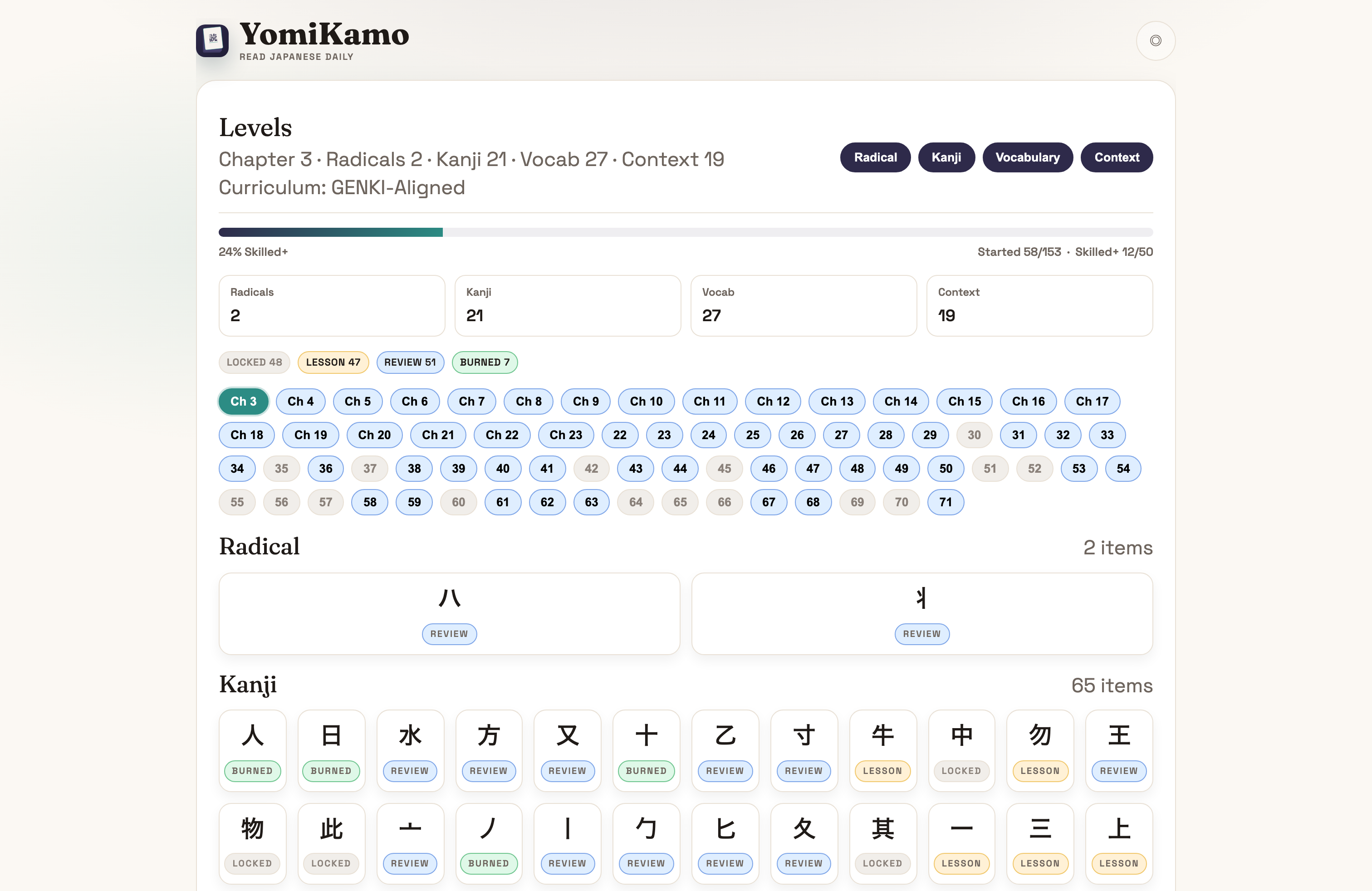Viewport: 1372px width, 891px height.
Task: Switch to Ch 14 level
Action: tap(901, 401)
